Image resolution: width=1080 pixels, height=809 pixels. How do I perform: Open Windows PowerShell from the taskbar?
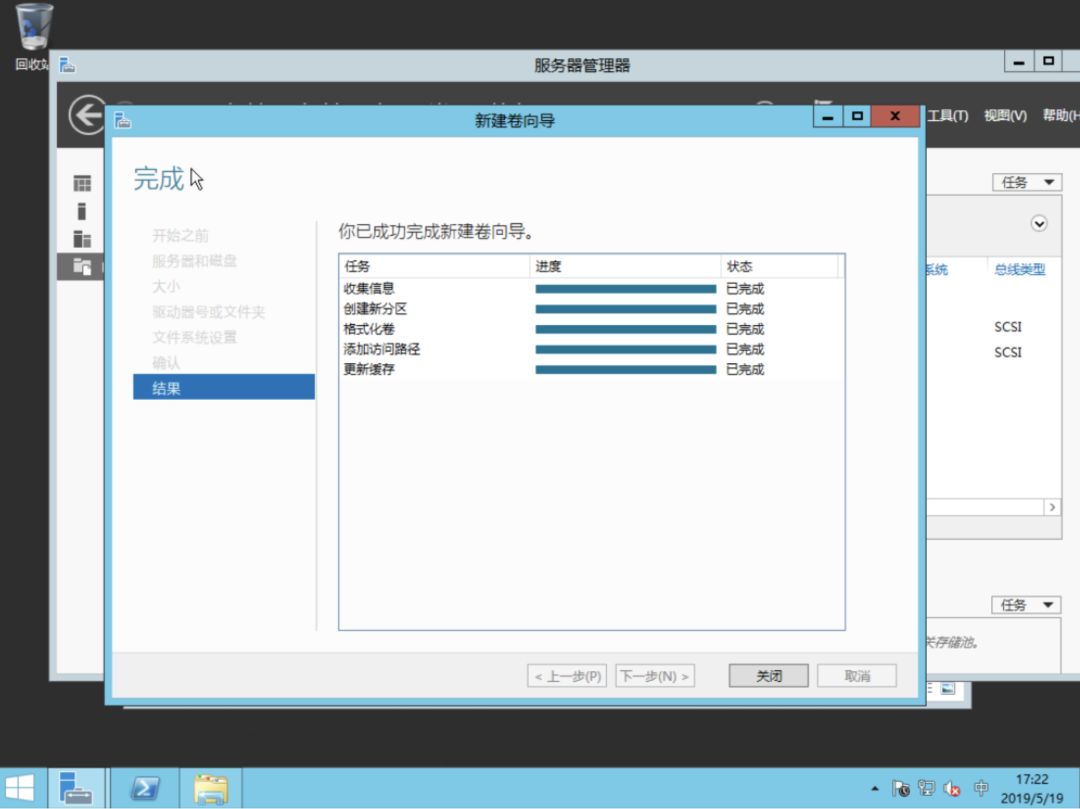pos(143,787)
